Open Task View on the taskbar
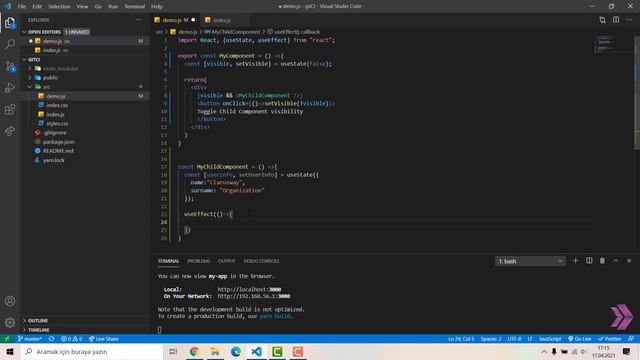The width and height of the screenshot is (640, 360). click(173, 351)
